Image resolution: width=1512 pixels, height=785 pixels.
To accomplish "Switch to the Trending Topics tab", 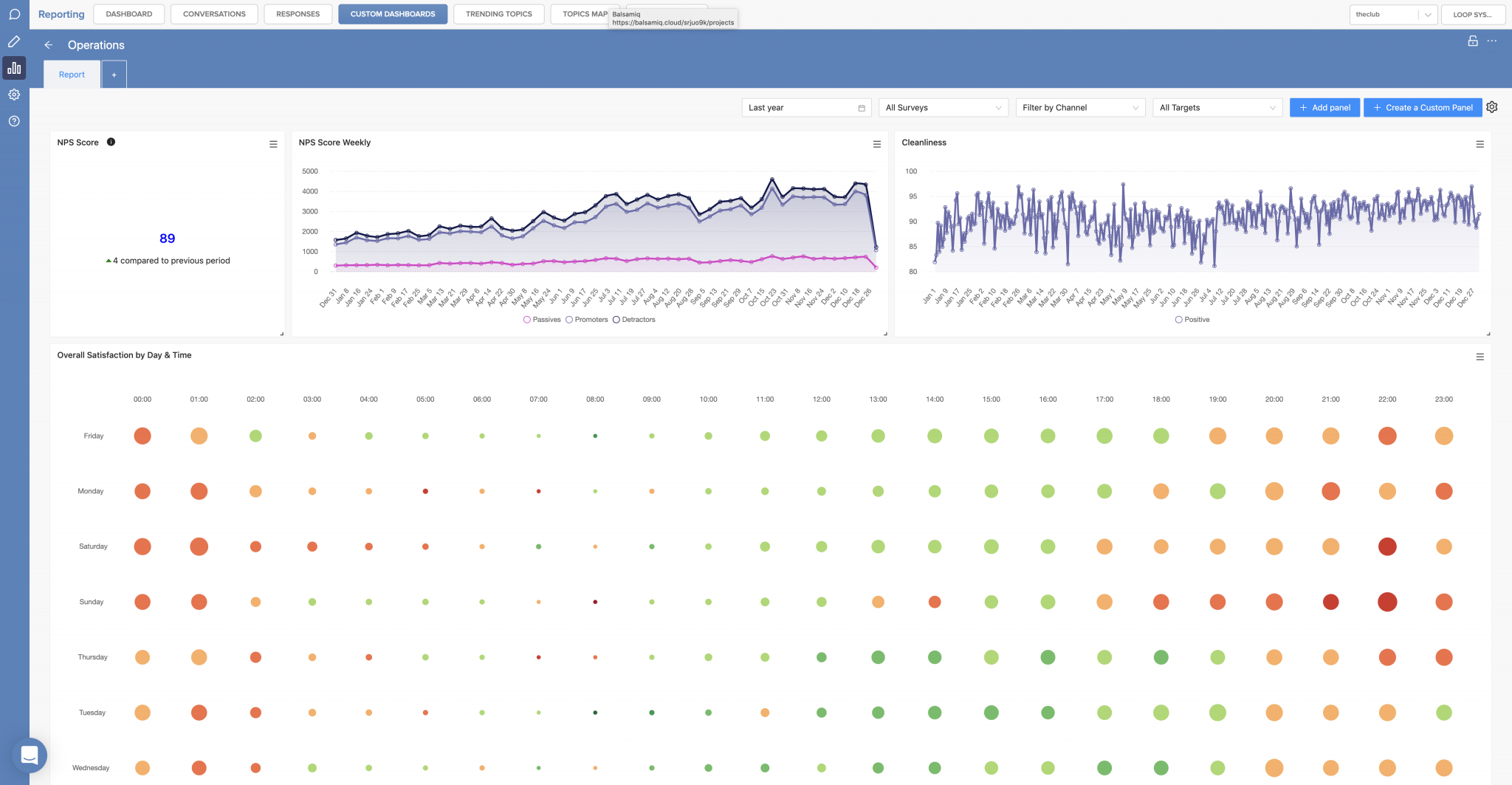I will [498, 13].
